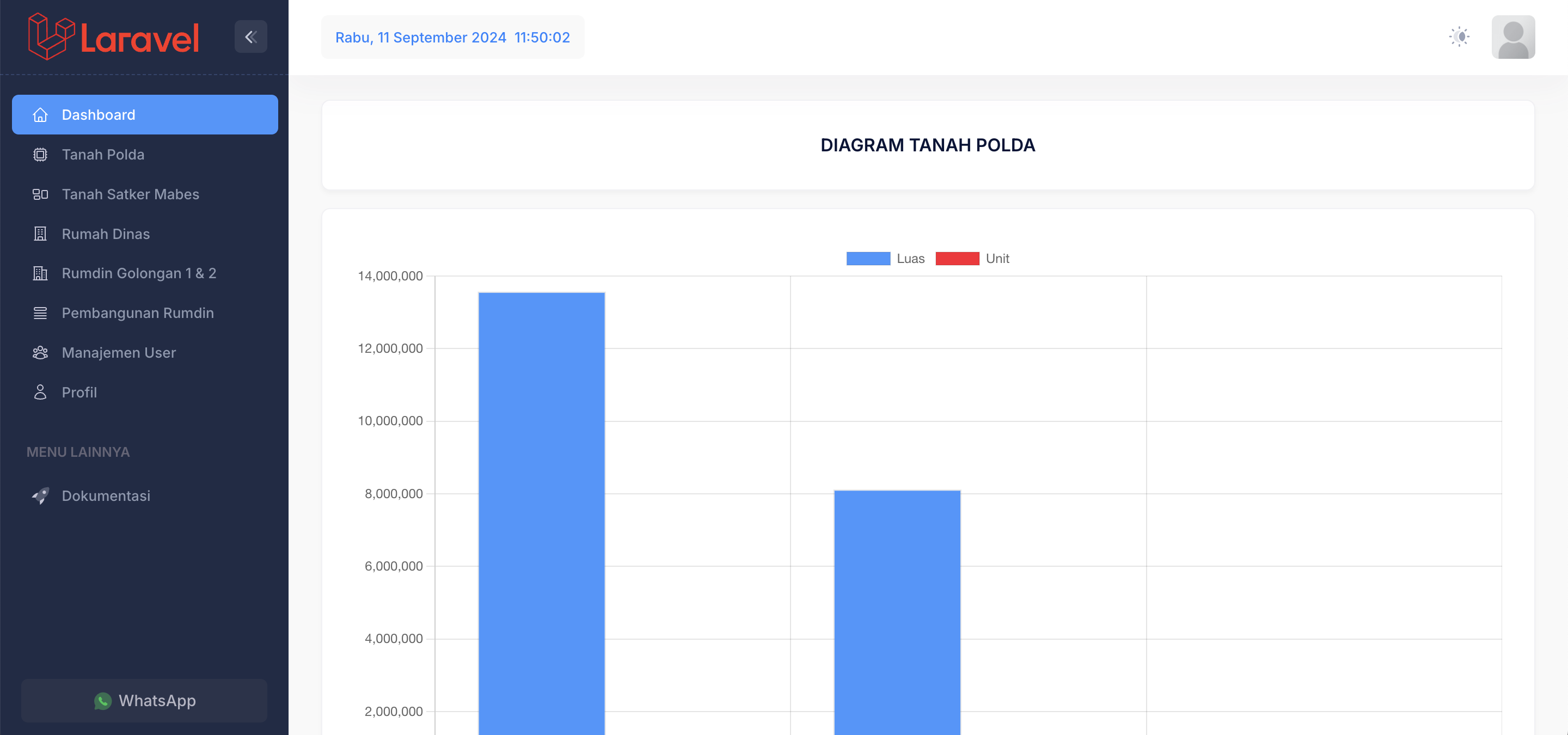Click the Manajemen User people icon
Viewport: 1568px width, 735px height.
pos(40,353)
